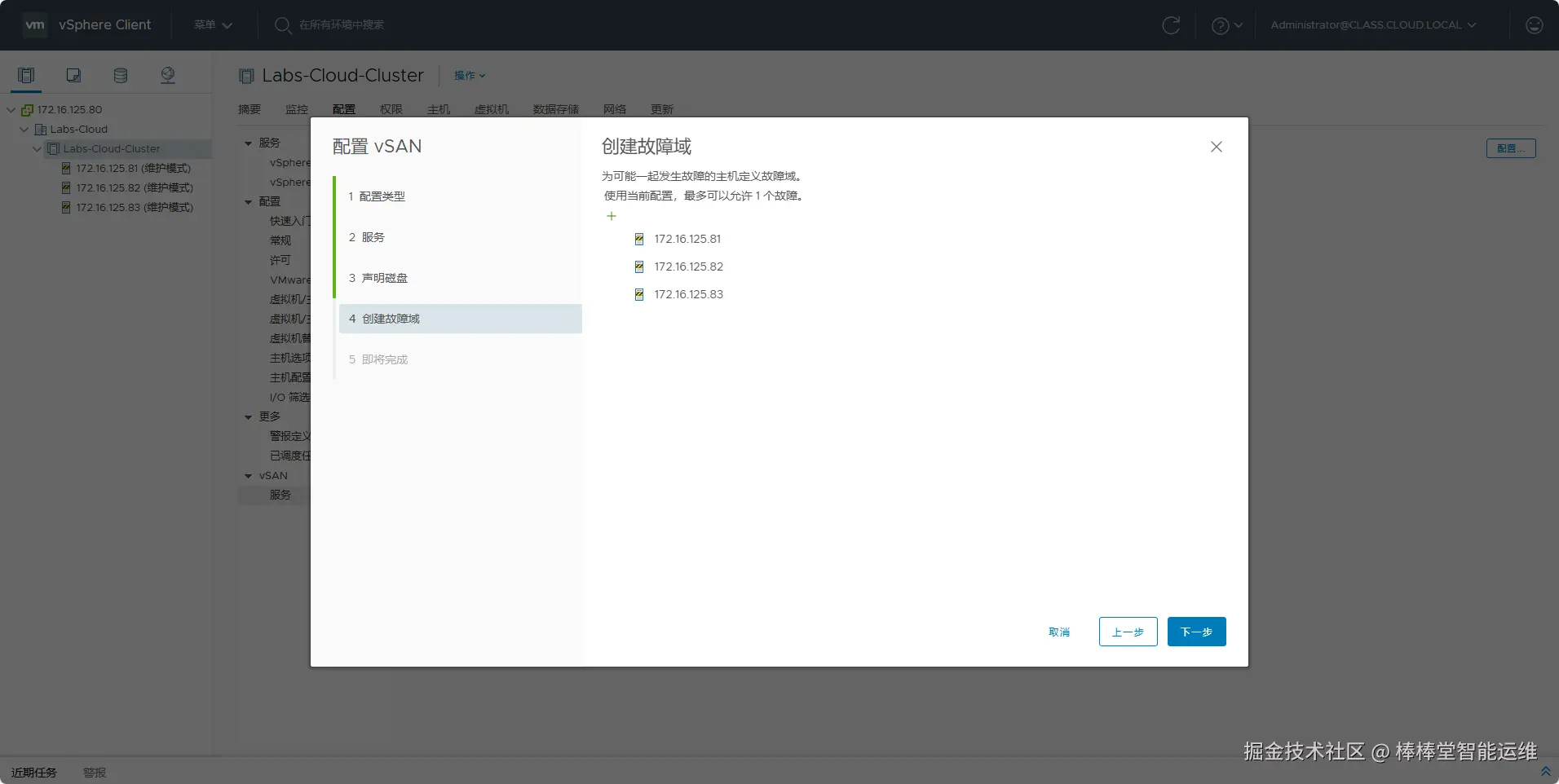The width and height of the screenshot is (1559, 784).
Task: Add a fault domain with the green plus icon
Action: coord(612,216)
